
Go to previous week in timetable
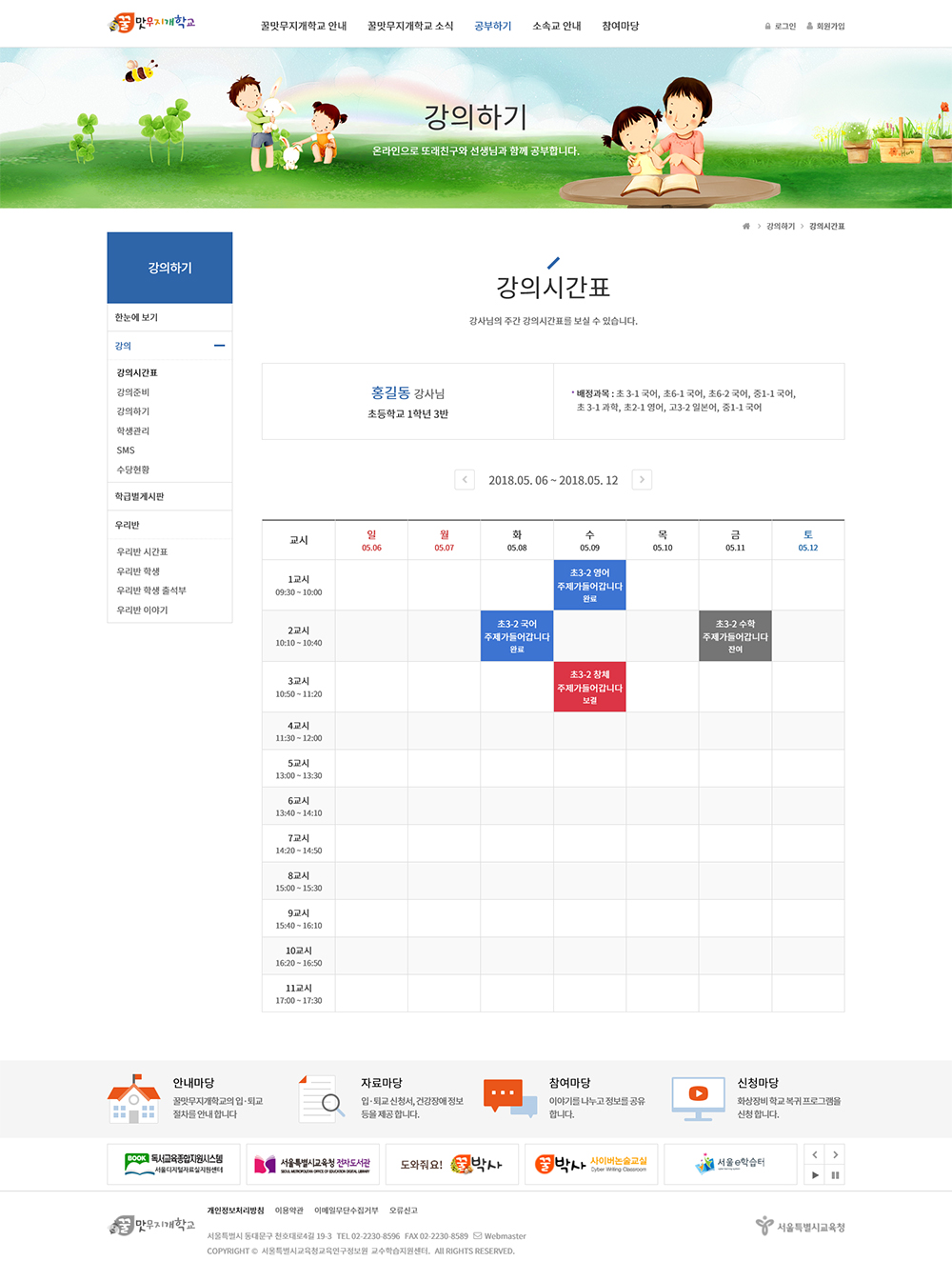(x=465, y=480)
